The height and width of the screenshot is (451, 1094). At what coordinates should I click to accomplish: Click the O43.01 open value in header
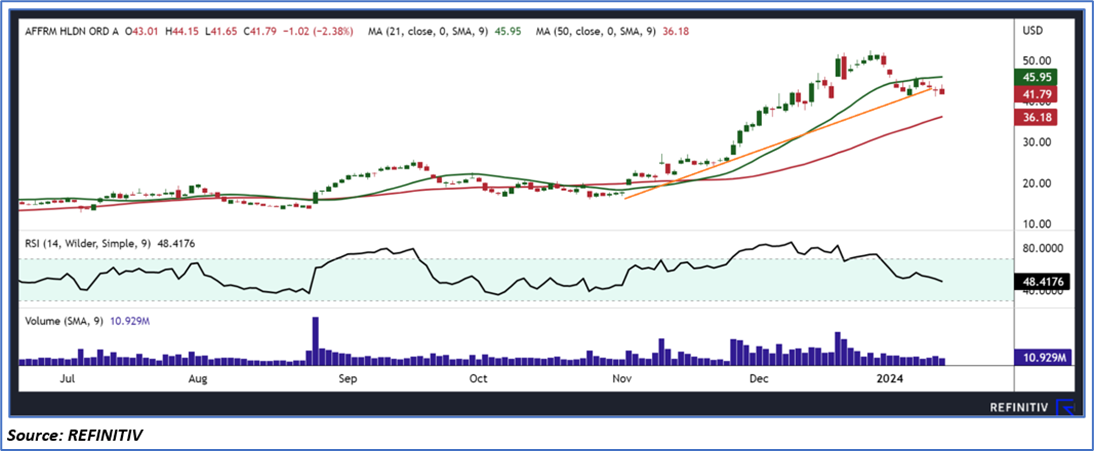(140, 31)
